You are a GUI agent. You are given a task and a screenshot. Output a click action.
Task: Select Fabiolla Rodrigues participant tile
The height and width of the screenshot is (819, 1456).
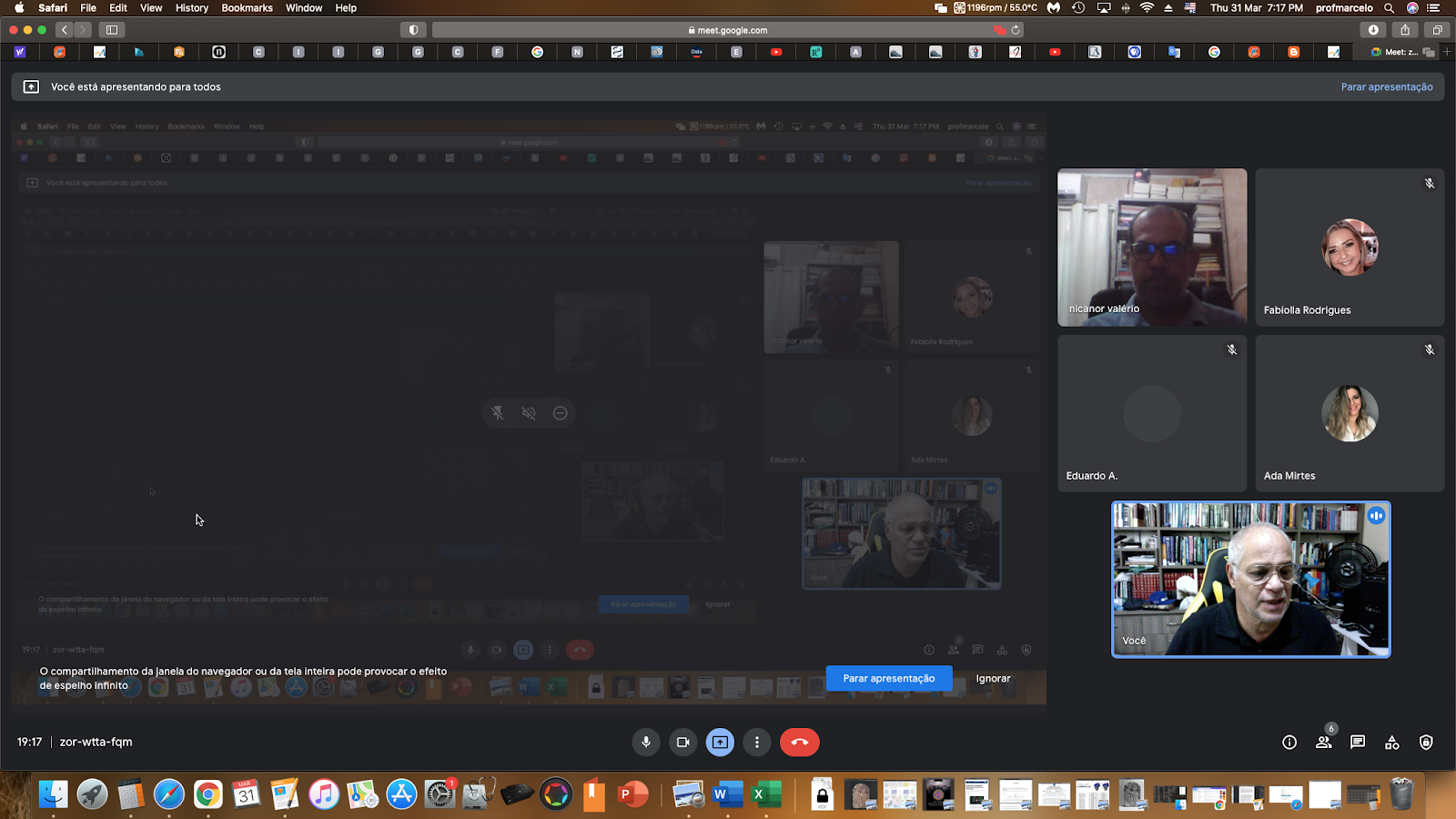[x=1350, y=248]
